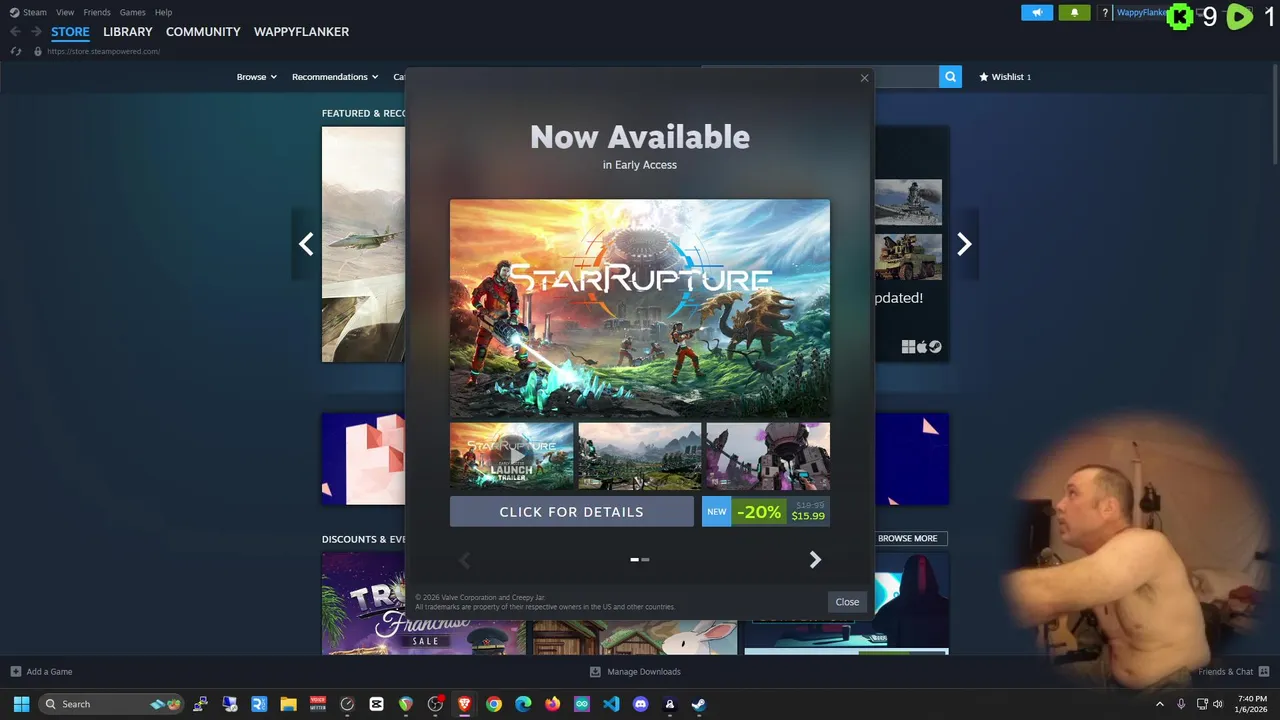Screen dimensions: 1280x720
Task: Open Brave browser from the taskbar
Action: point(464,704)
